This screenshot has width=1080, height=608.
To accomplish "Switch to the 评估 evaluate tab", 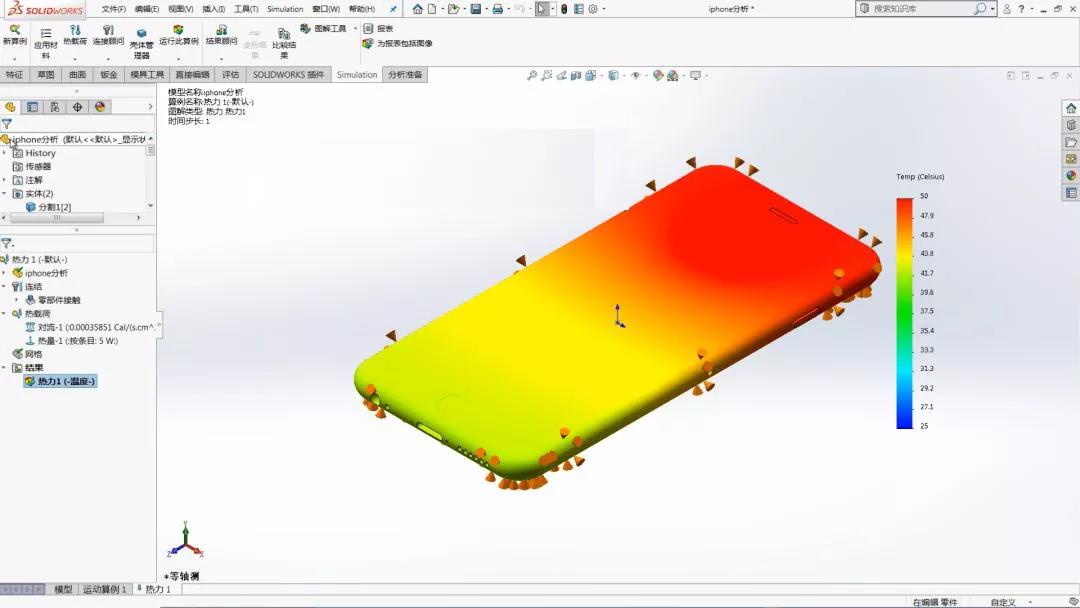I will (231, 74).
